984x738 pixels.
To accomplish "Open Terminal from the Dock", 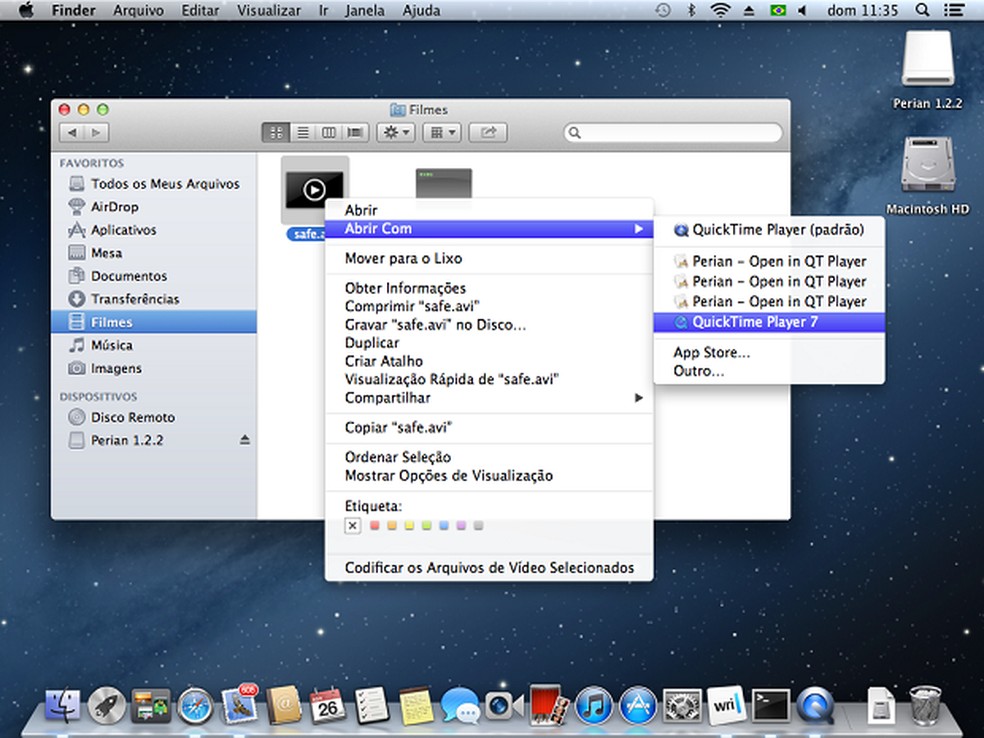I will 770,707.
